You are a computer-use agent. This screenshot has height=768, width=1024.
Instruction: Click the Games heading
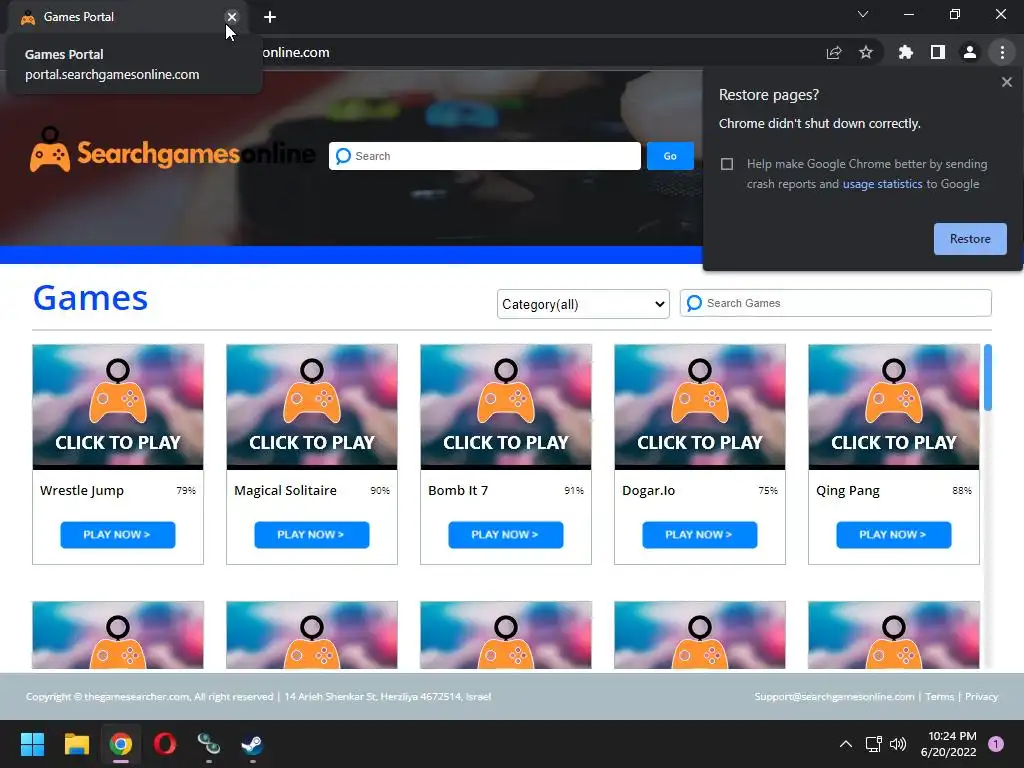click(90, 298)
